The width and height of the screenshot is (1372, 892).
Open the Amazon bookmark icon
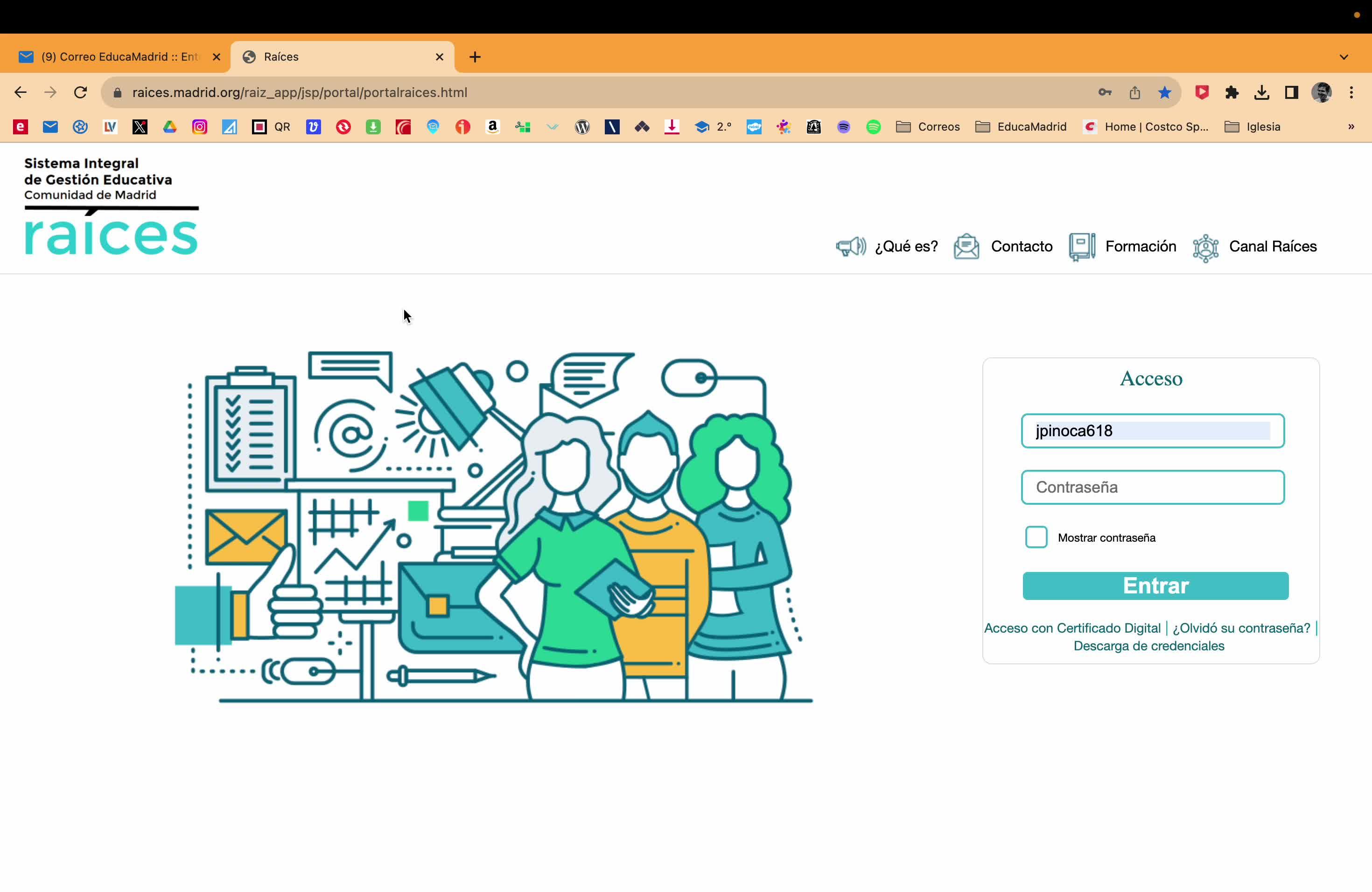pyautogui.click(x=492, y=127)
